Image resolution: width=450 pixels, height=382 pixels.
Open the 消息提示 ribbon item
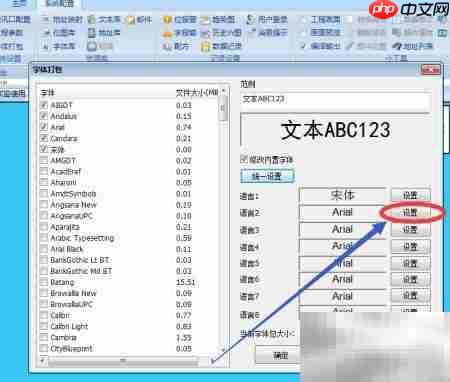(268, 33)
